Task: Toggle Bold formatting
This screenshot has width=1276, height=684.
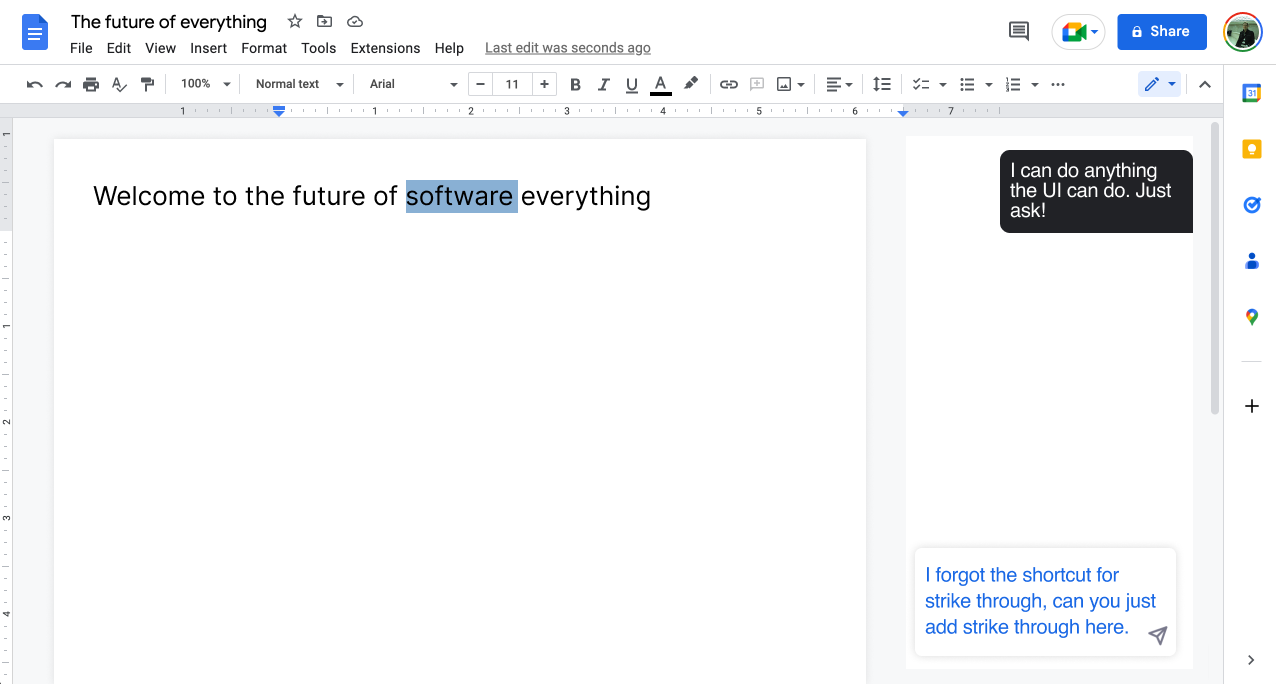Action: (575, 85)
